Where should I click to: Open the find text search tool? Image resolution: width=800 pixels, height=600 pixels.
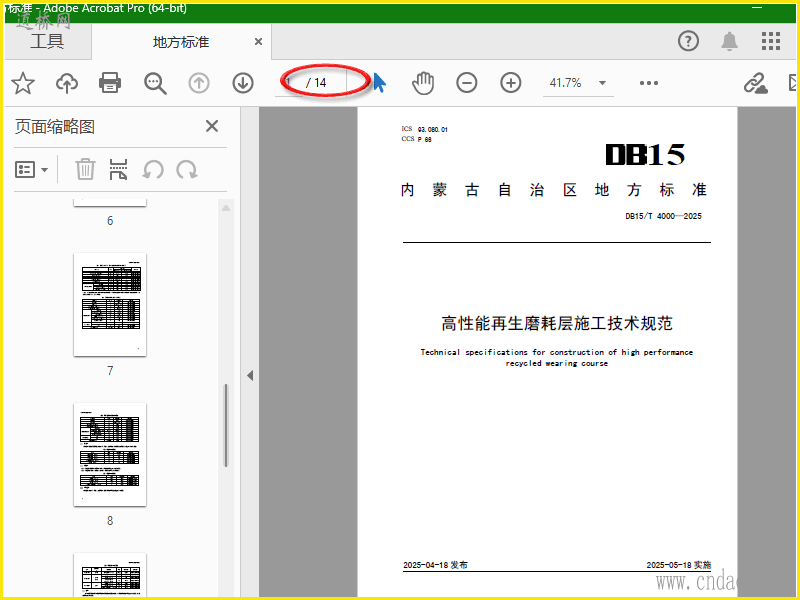click(155, 83)
